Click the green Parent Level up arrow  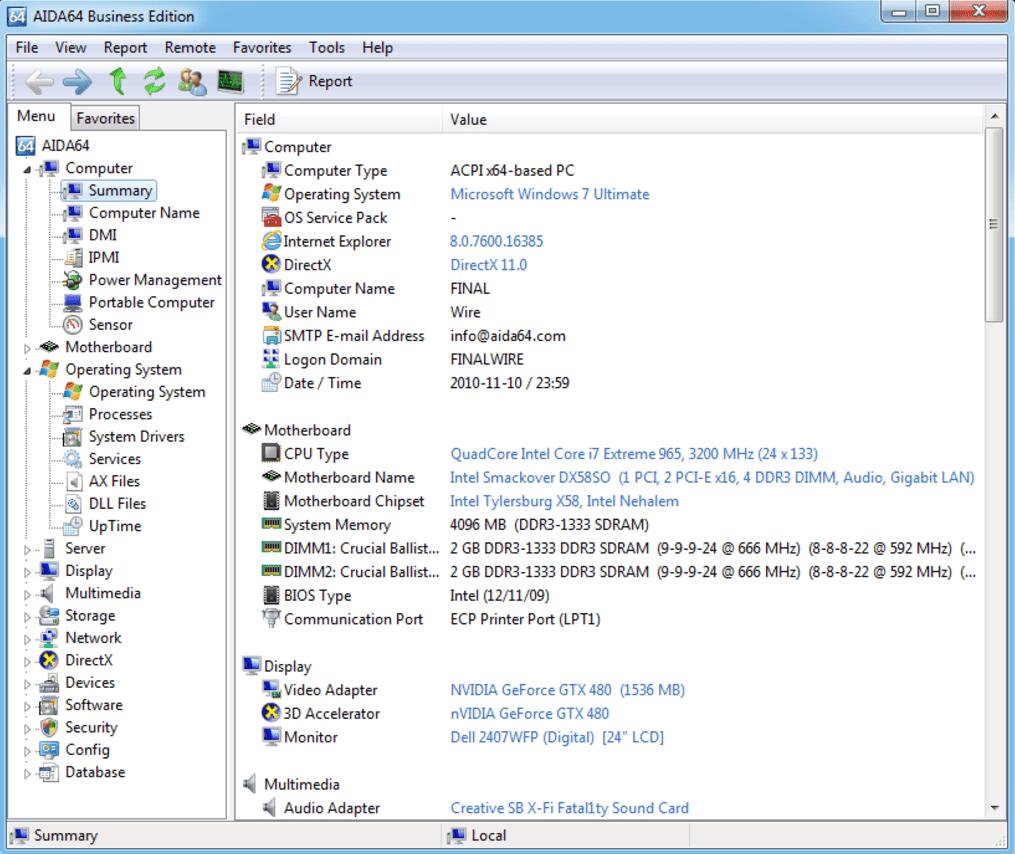[x=117, y=81]
